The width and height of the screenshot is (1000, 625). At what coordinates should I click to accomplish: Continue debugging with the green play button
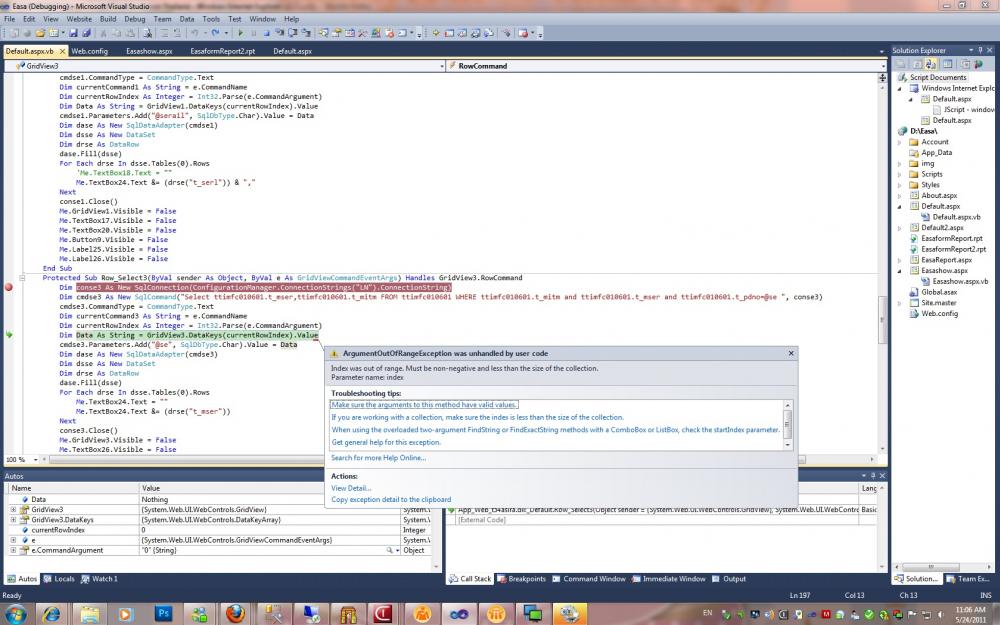point(240,33)
